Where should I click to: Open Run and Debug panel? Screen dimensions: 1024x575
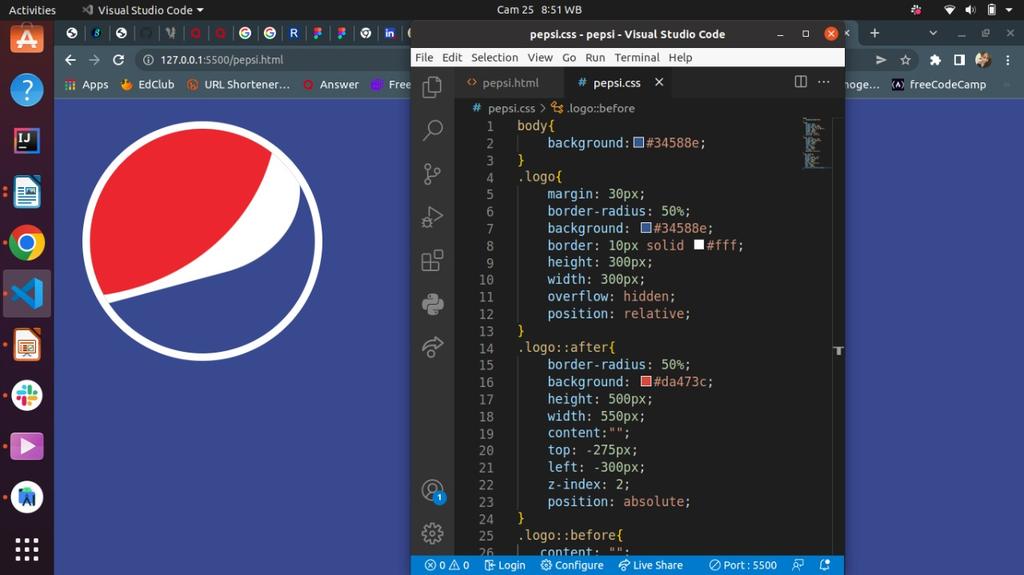click(x=432, y=217)
